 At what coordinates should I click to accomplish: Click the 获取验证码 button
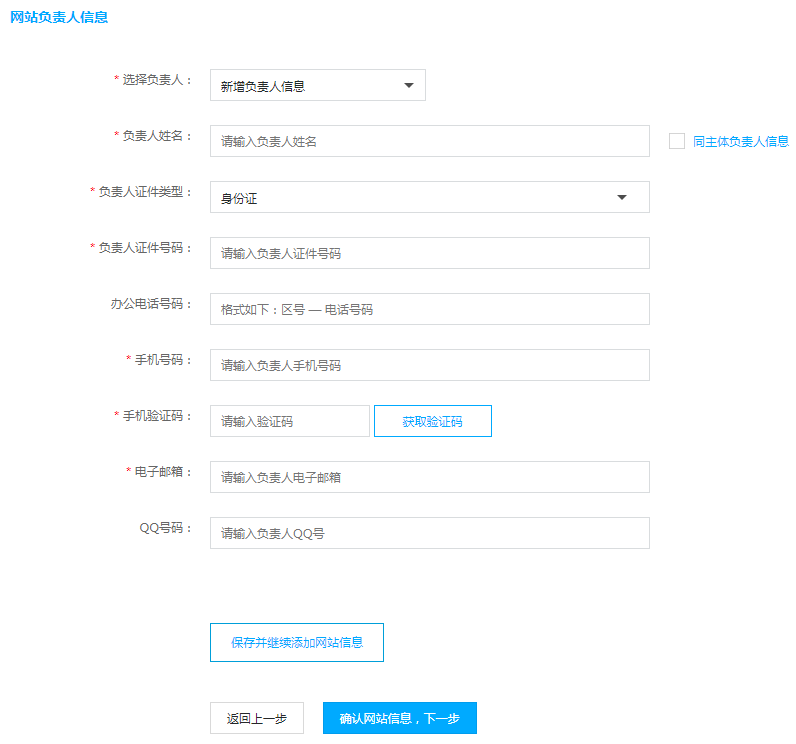coord(433,421)
